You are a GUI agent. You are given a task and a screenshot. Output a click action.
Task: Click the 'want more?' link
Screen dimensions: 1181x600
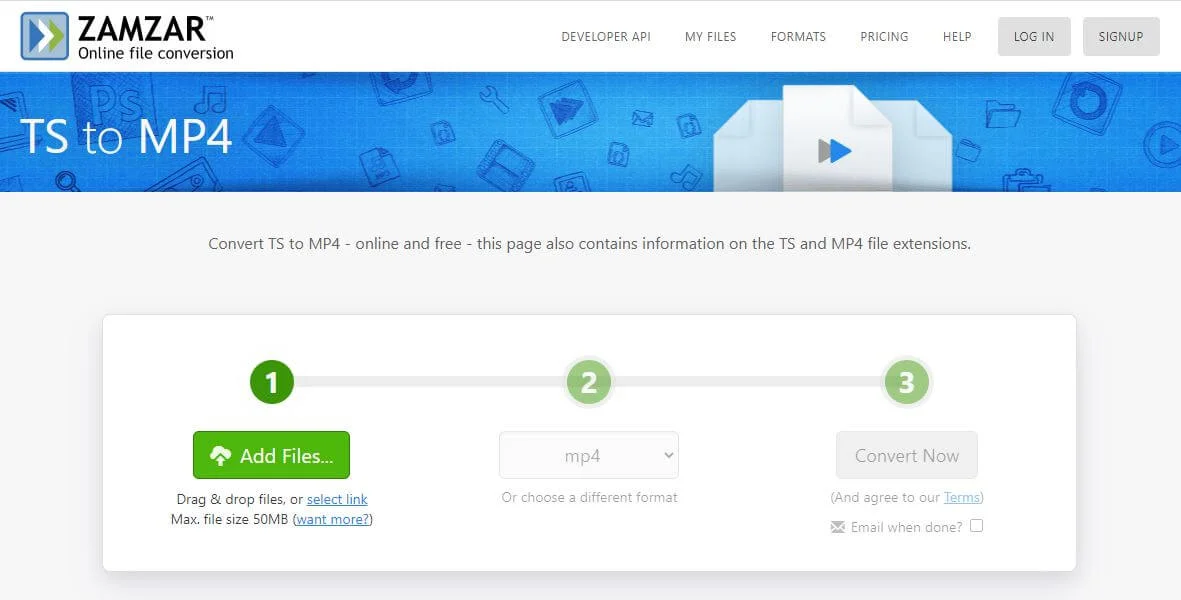(x=332, y=519)
